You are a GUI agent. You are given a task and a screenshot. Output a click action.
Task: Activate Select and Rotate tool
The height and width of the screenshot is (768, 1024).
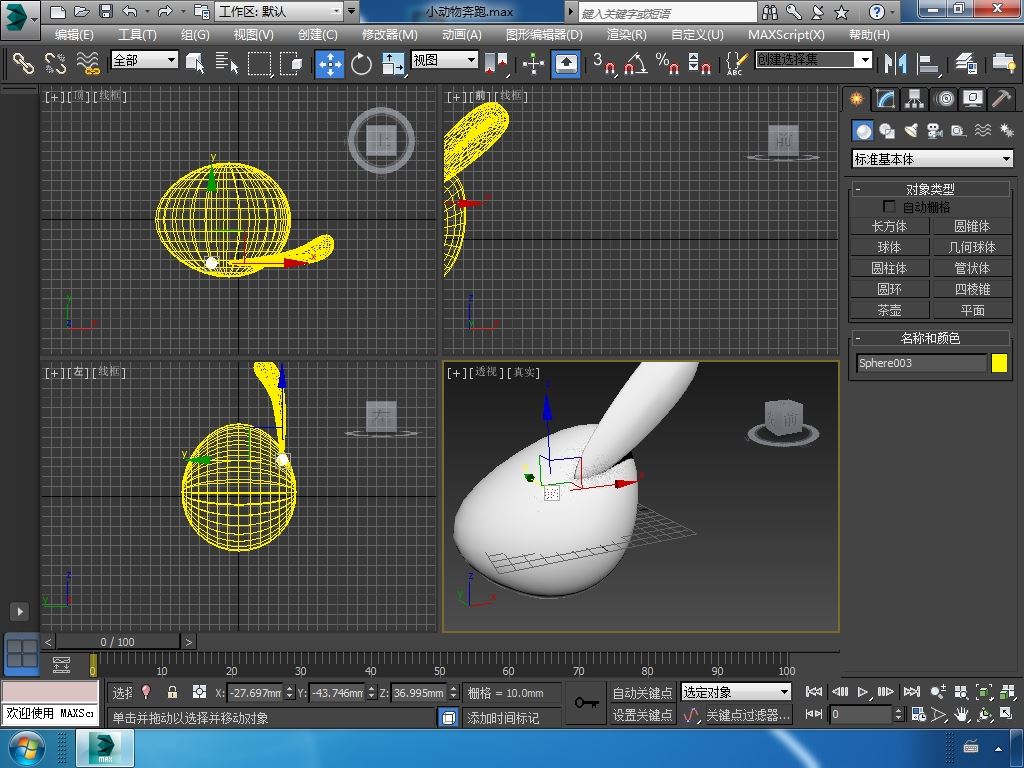(361, 64)
